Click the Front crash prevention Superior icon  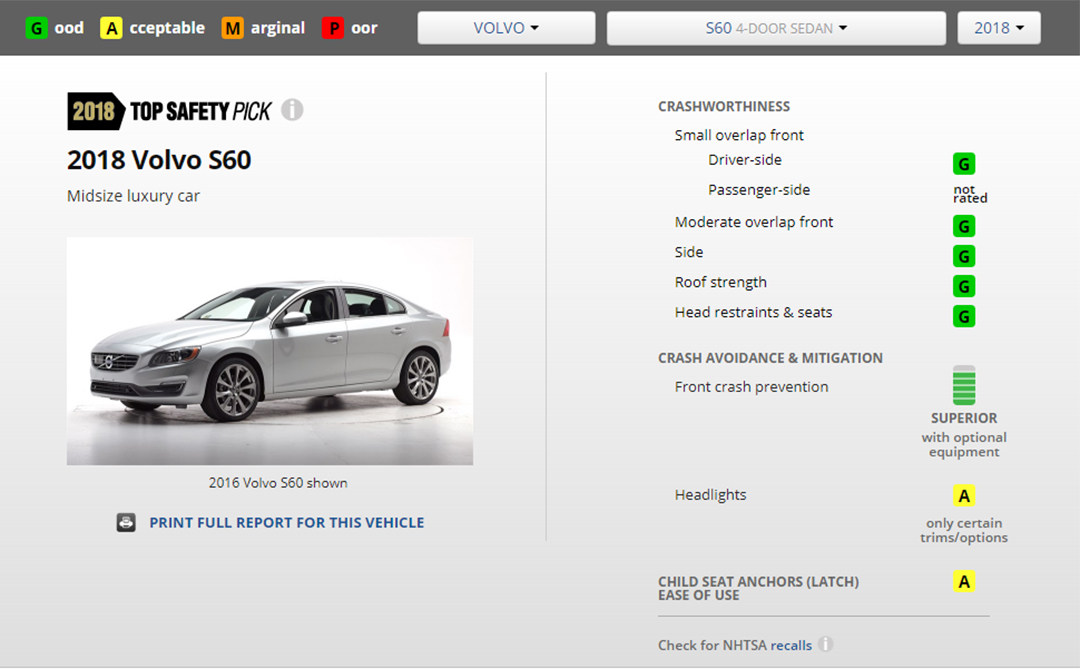[964, 386]
